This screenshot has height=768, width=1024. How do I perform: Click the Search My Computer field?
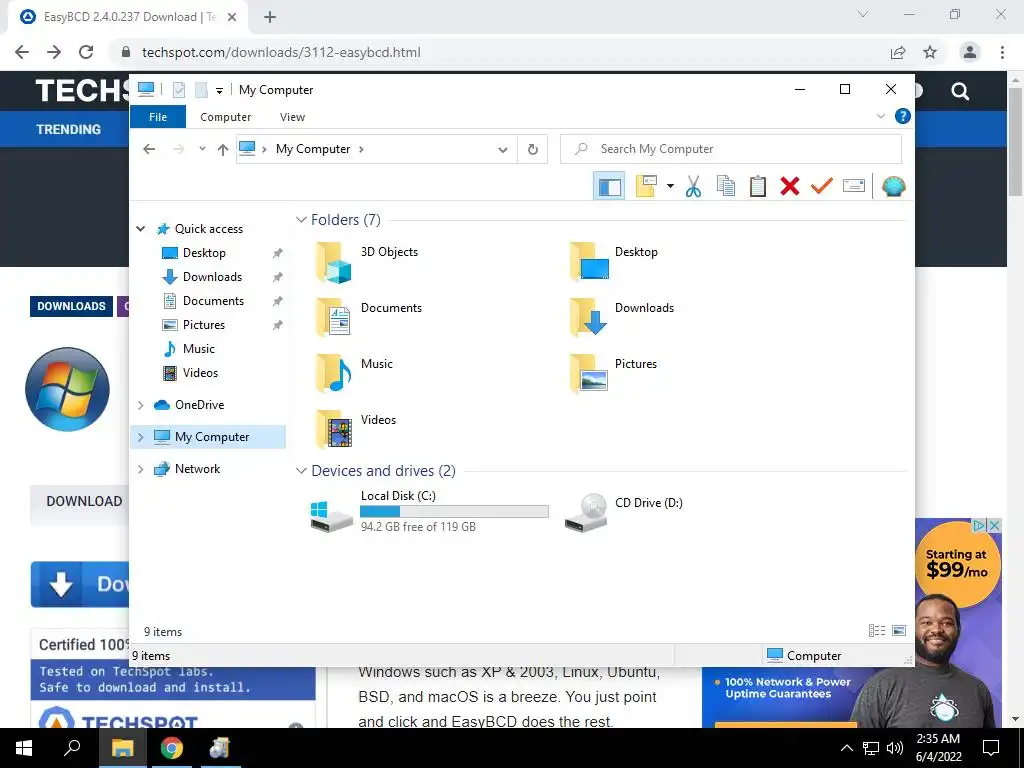[731, 149]
